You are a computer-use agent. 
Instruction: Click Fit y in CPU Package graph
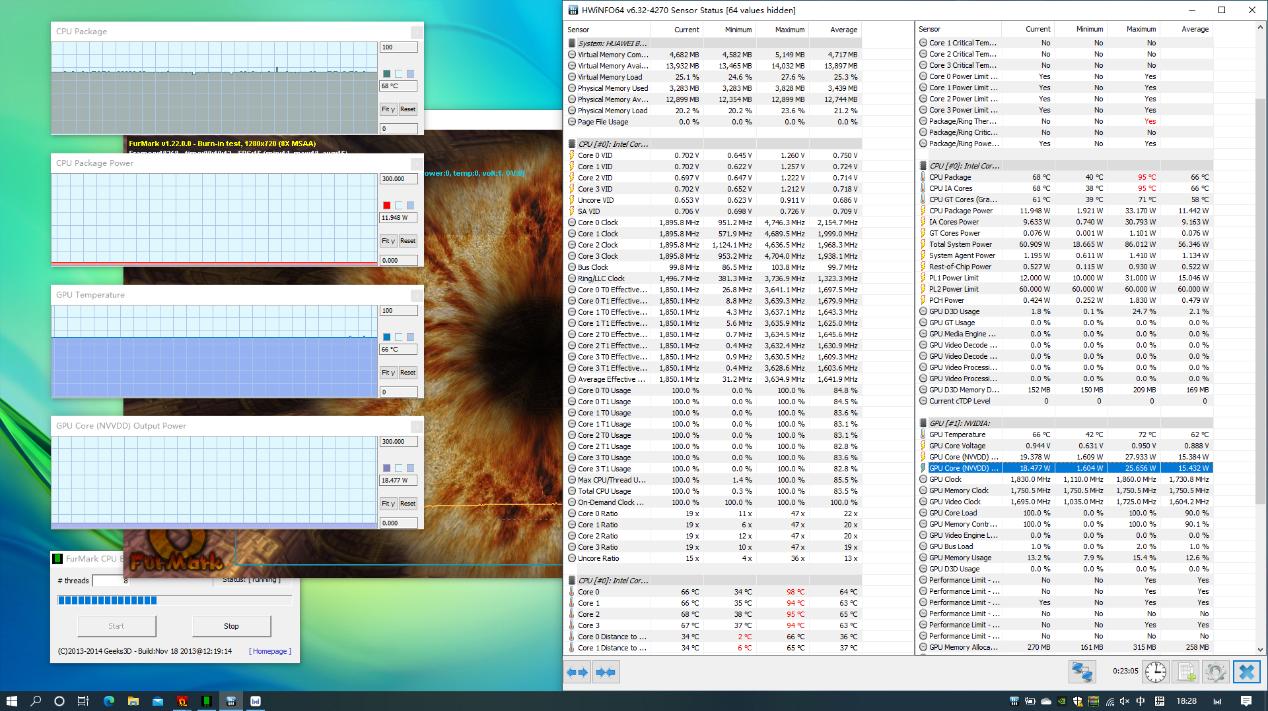coord(388,109)
